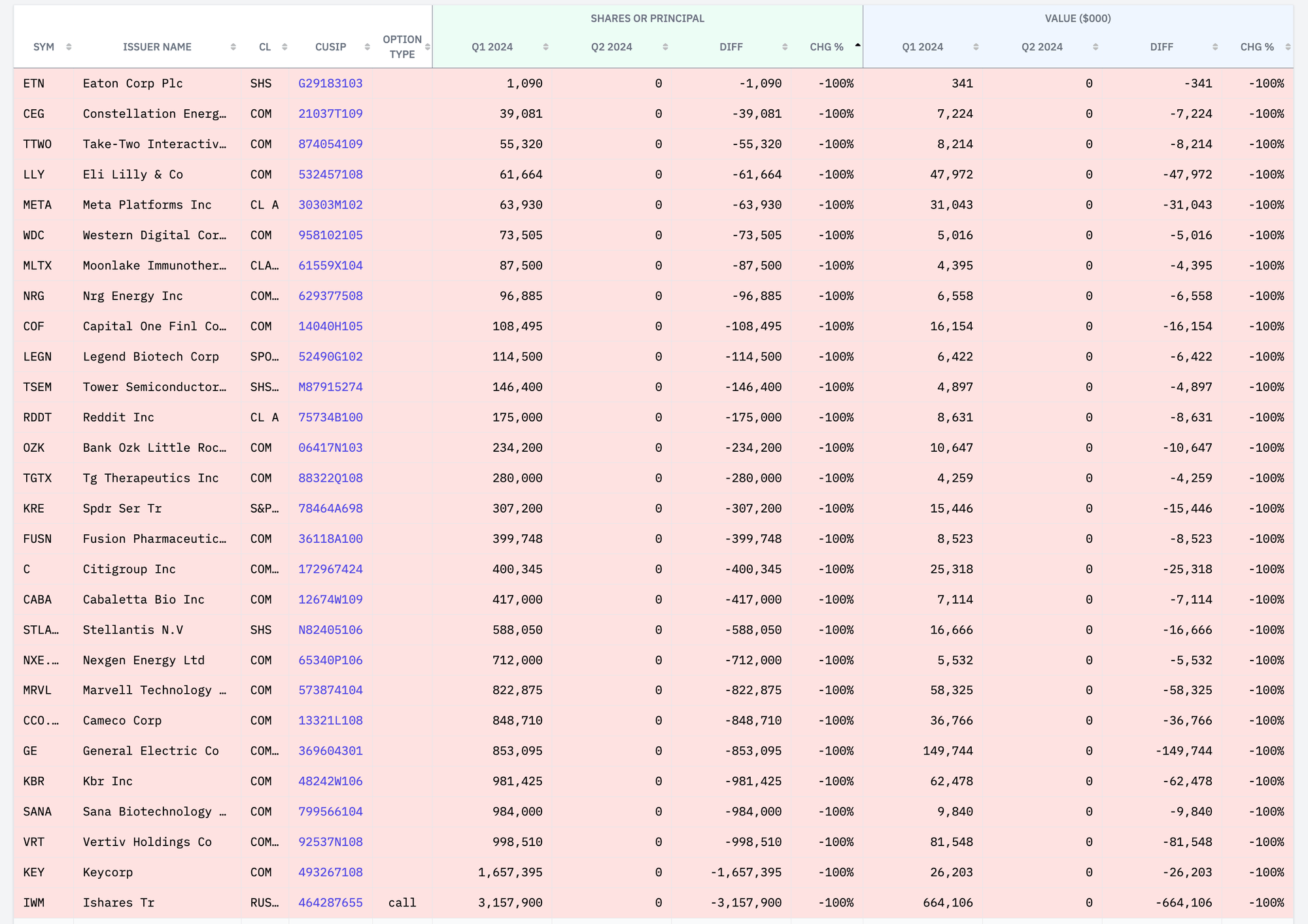Open Bank Ozk CUSIP 06417N103
Image resolution: width=1308 pixels, height=924 pixels.
tap(330, 448)
